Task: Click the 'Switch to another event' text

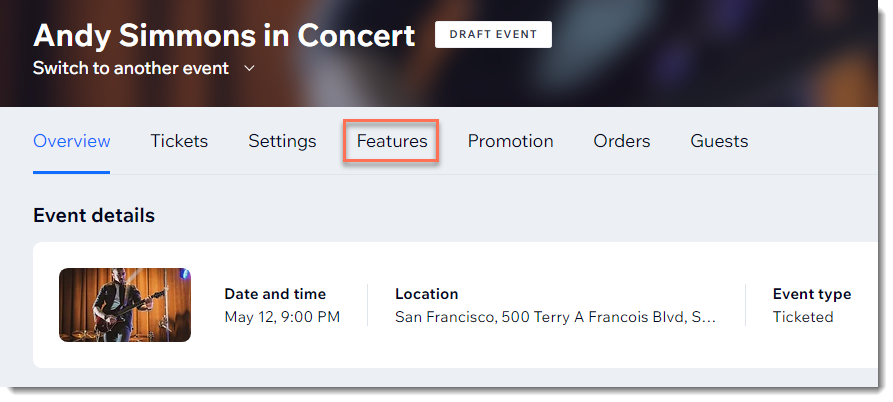Action: [131, 68]
